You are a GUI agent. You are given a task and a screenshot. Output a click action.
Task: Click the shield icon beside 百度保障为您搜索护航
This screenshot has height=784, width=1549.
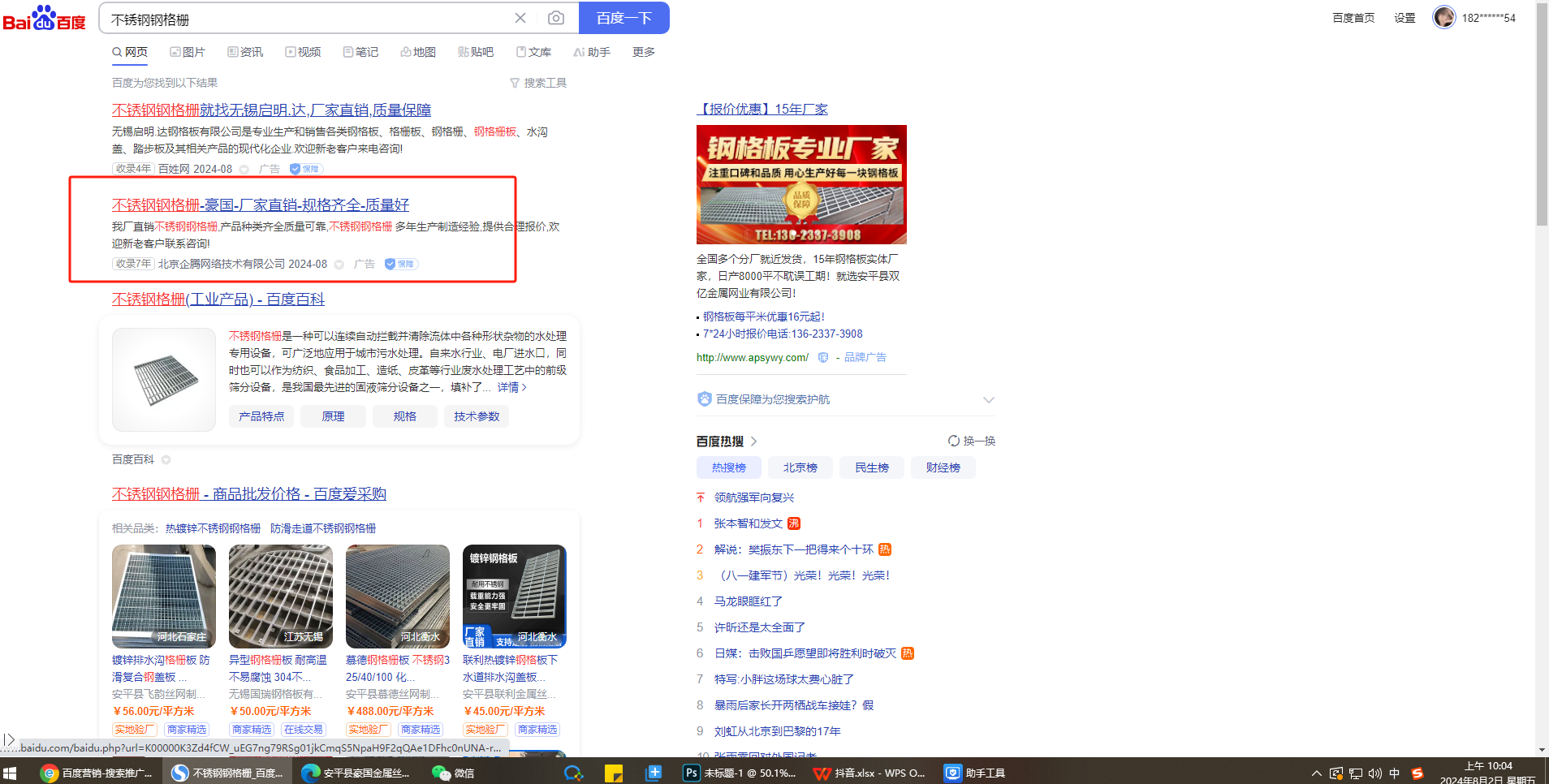pyautogui.click(x=705, y=398)
